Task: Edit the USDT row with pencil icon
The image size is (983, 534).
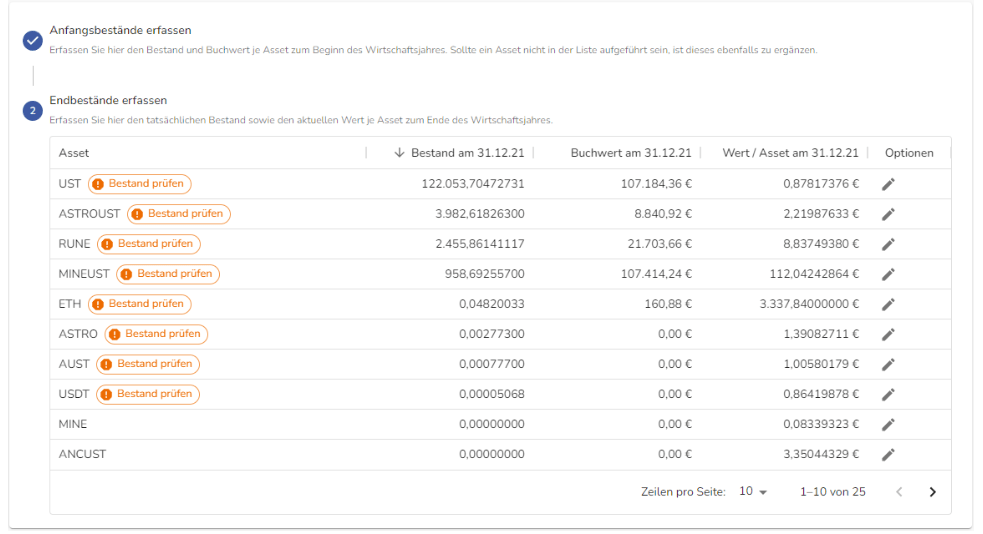Action: coord(888,395)
